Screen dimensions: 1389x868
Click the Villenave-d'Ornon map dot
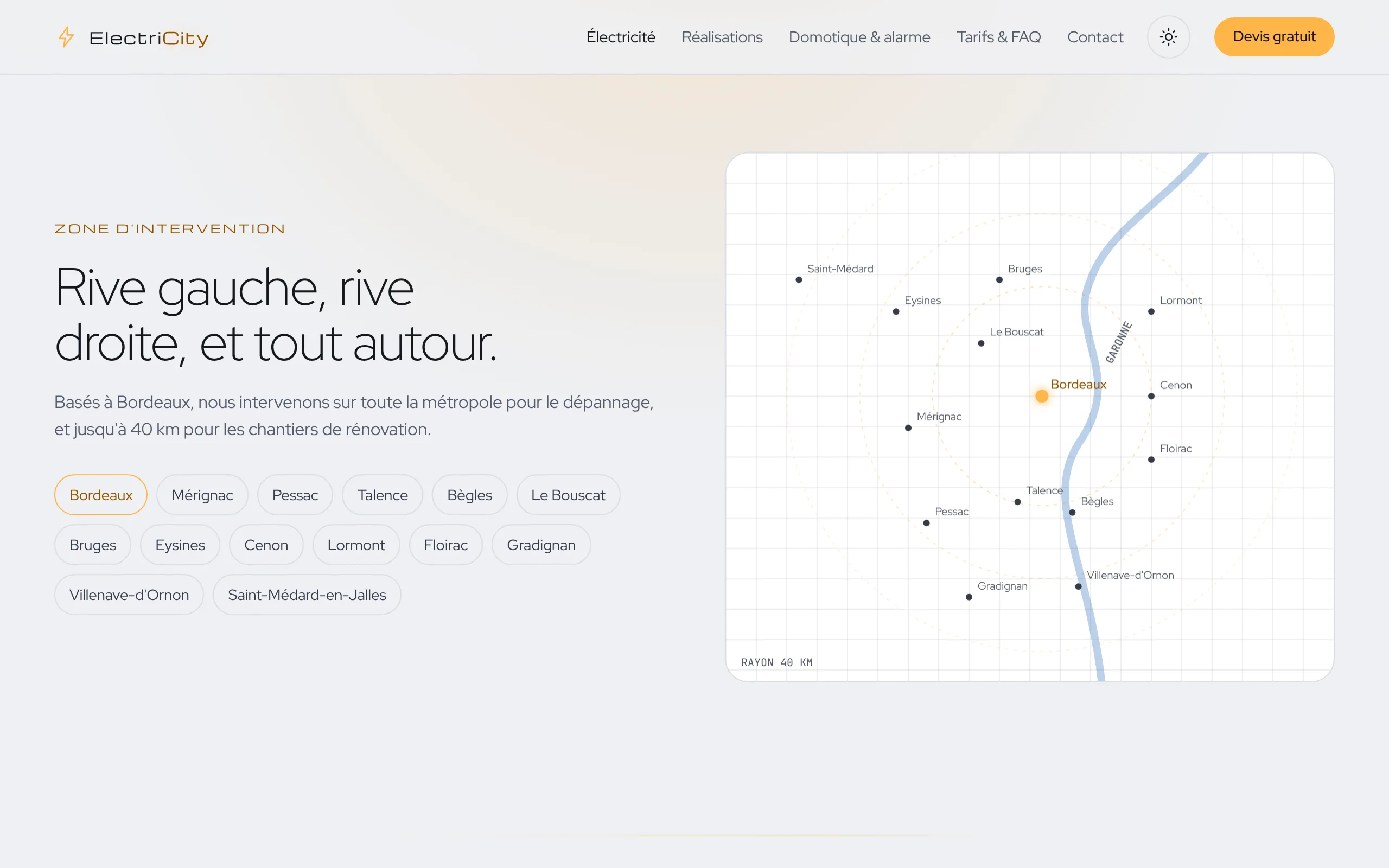[x=1079, y=586]
